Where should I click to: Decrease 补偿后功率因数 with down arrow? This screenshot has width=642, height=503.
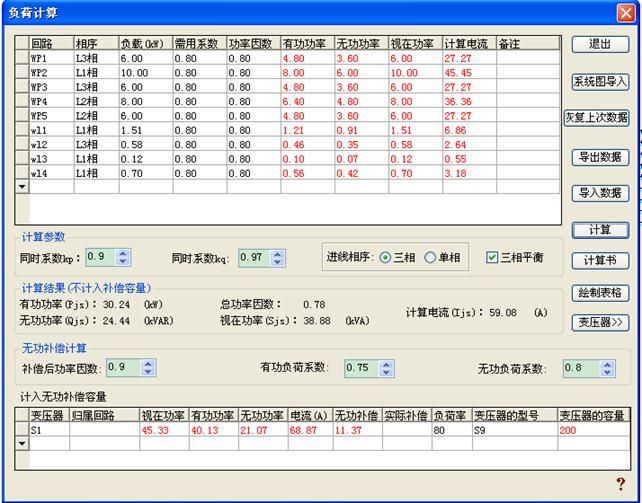click(x=148, y=372)
